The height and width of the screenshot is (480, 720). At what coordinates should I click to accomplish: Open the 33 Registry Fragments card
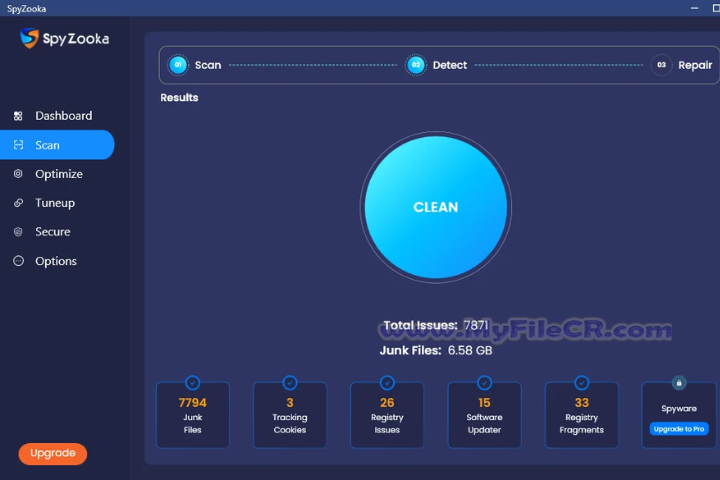[x=582, y=415]
